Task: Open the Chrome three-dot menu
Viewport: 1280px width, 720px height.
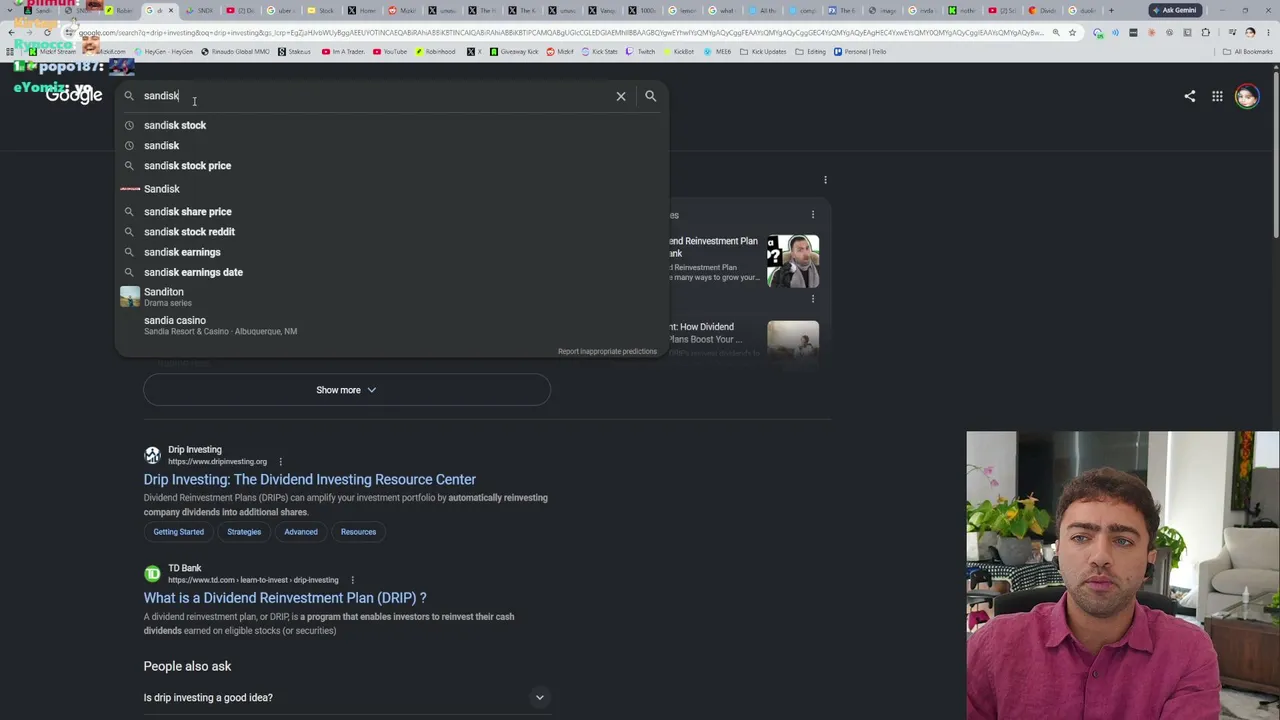Action: [1269, 33]
